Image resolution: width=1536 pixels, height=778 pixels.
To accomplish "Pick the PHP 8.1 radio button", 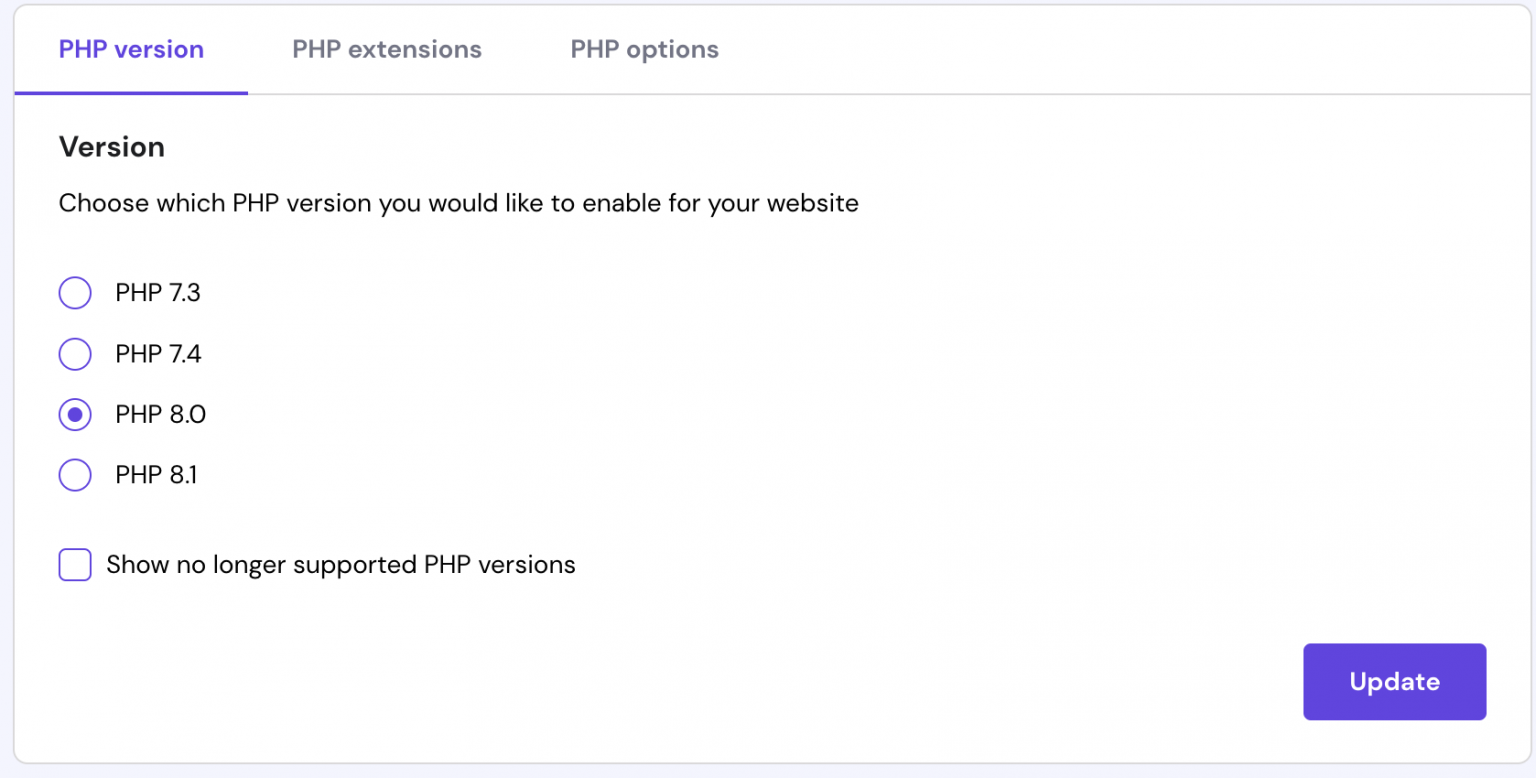I will point(75,474).
